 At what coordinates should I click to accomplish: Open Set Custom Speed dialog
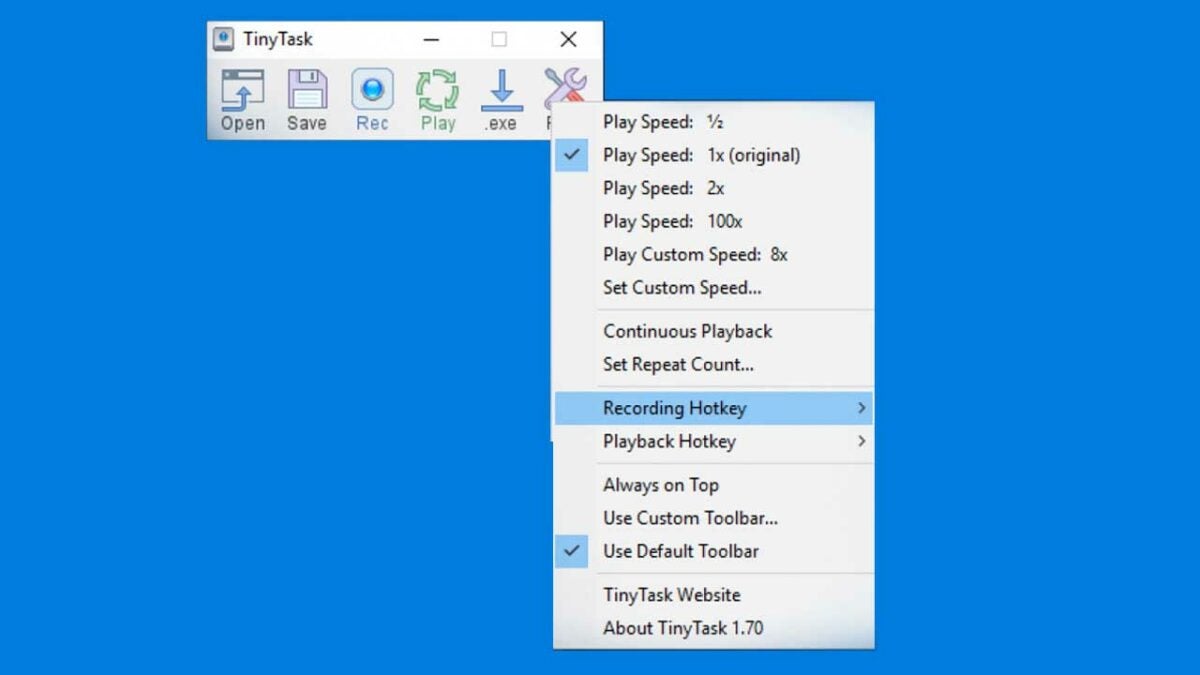[x=681, y=288]
